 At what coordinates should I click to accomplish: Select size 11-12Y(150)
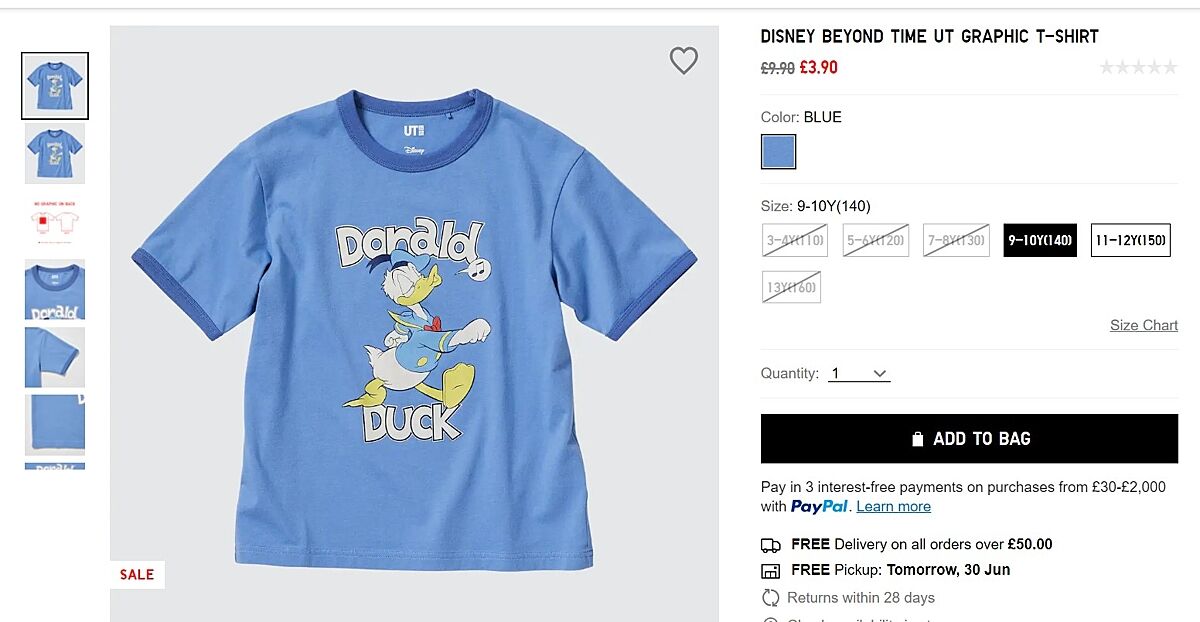pos(1130,240)
